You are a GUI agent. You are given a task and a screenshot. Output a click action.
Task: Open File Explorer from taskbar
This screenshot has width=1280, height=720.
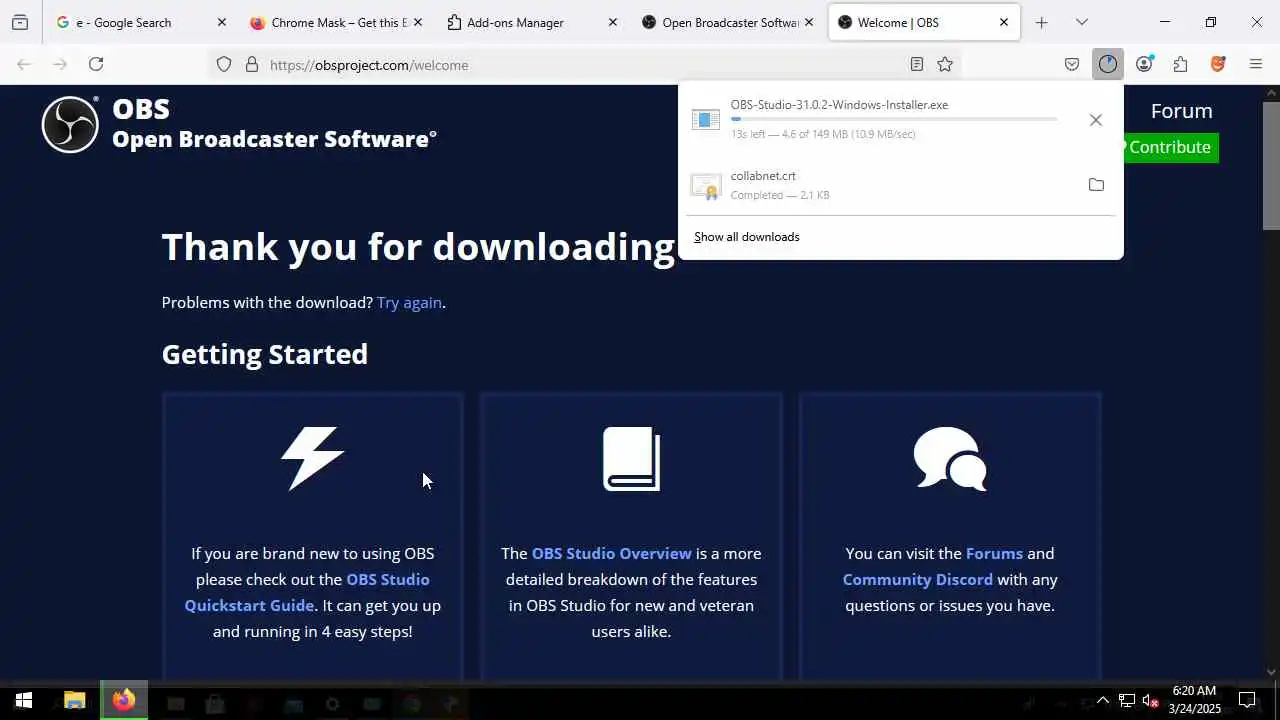tap(75, 701)
